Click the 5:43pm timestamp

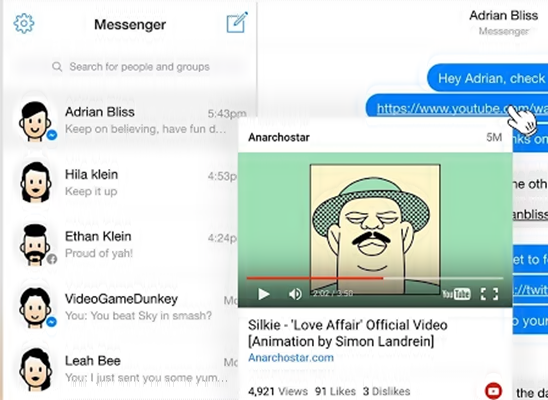(x=227, y=114)
